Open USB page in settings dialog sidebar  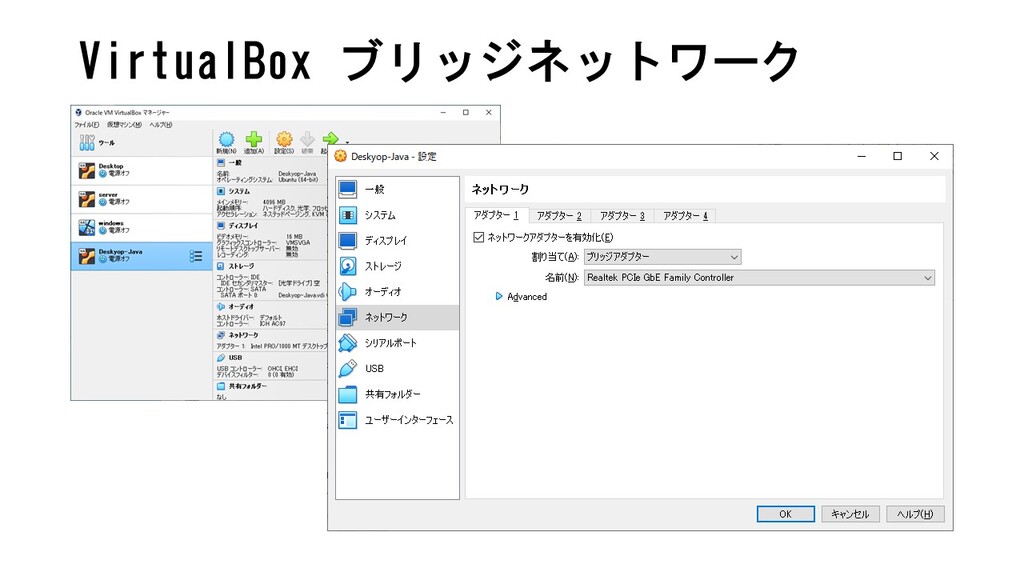pyautogui.click(x=397, y=368)
